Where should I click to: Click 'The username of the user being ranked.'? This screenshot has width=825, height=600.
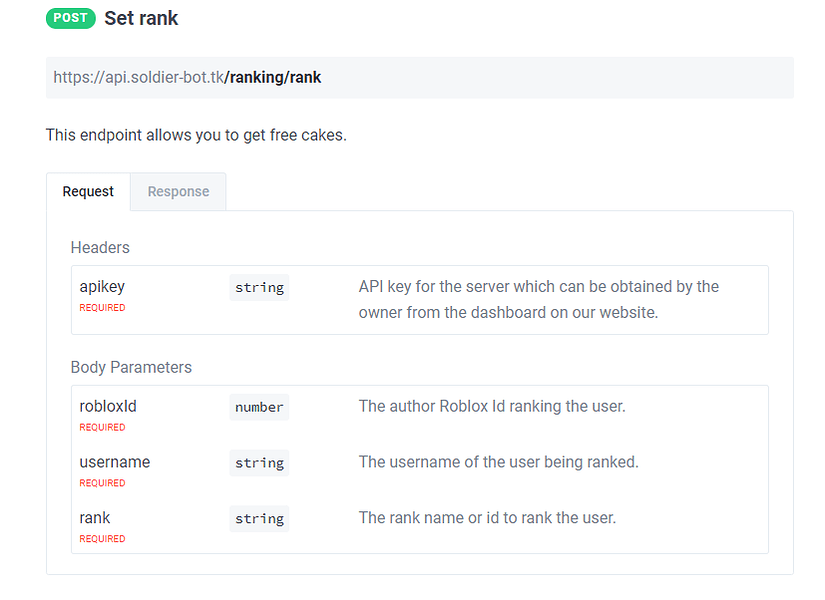pyautogui.click(x=498, y=462)
